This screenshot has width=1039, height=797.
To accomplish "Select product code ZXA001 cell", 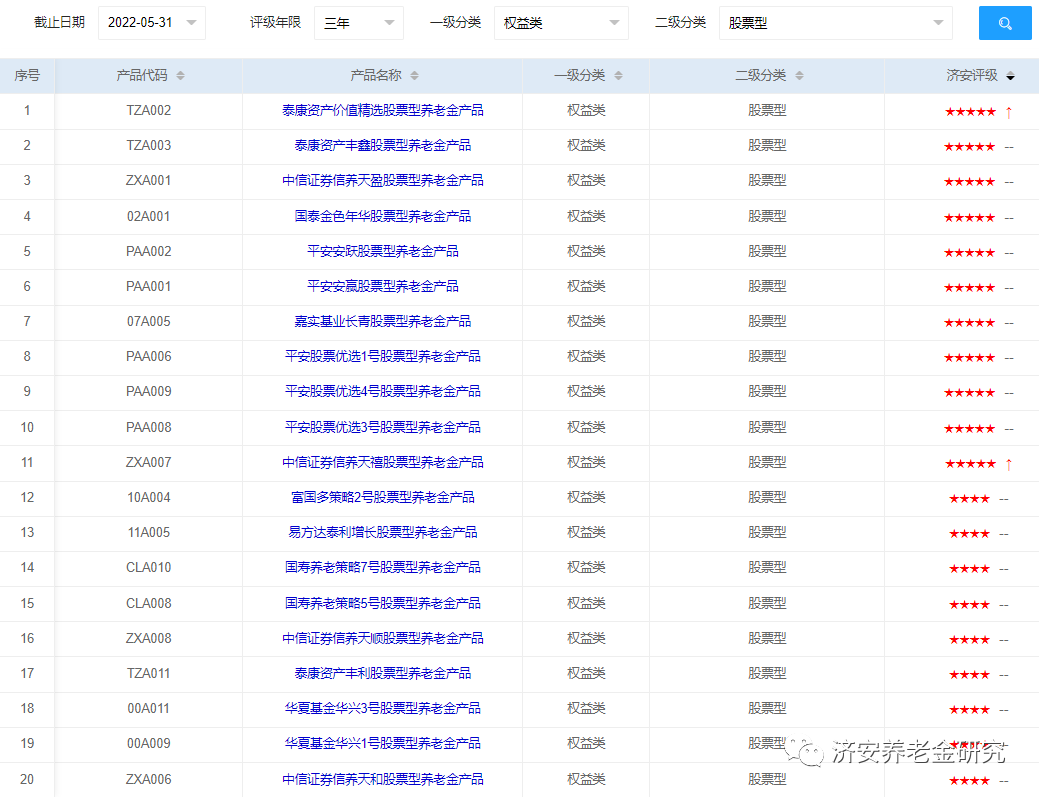I will [148, 181].
